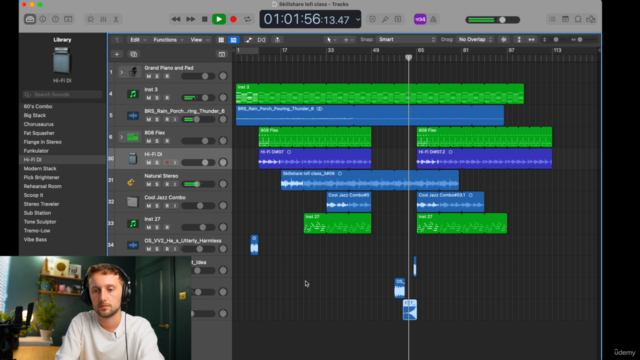
Task: Toggle the Solo S button in the control bar
Action: pyautogui.click(x=398, y=19)
